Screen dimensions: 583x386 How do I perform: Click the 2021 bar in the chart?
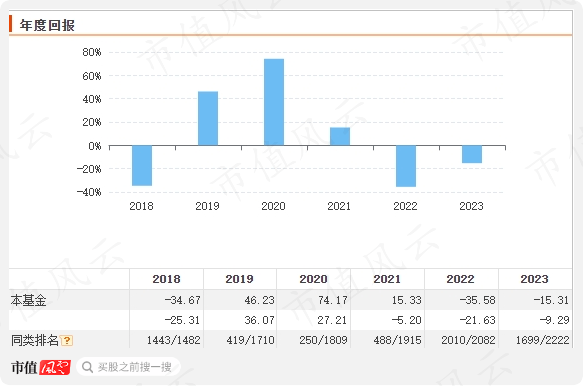coord(340,136)
